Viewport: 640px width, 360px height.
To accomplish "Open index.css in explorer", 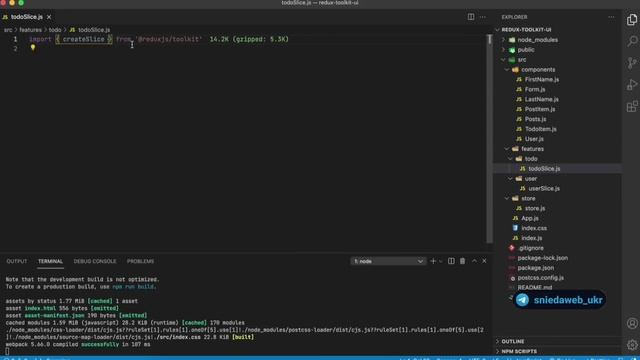I will point(558,228).
